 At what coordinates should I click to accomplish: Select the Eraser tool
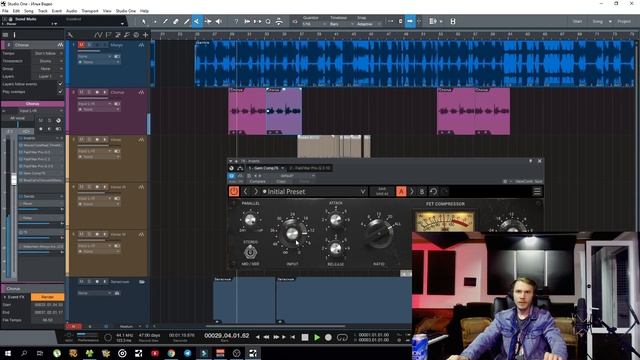click(x=176, y=21)
